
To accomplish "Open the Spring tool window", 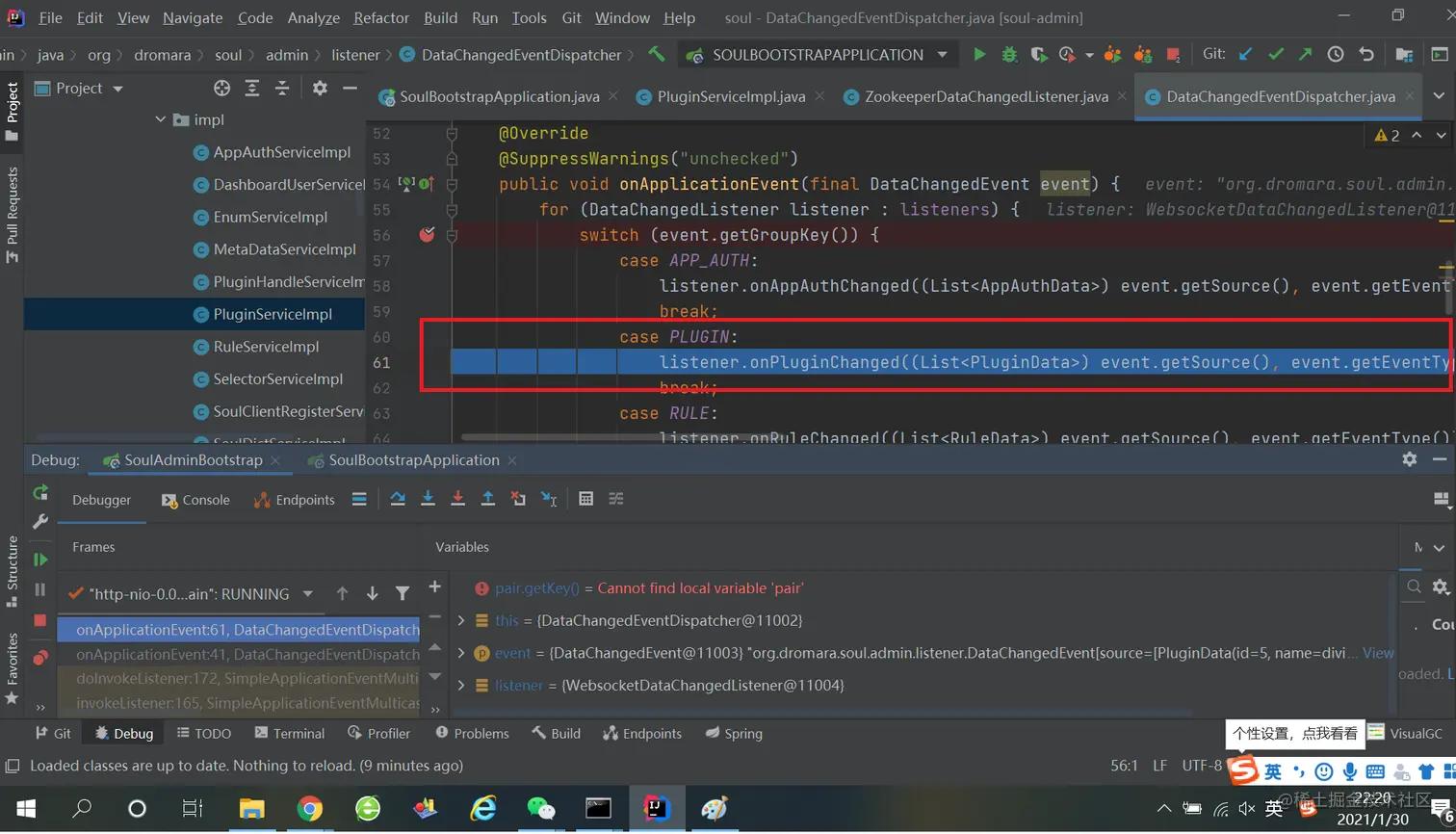I will click(x=734, y=733).
